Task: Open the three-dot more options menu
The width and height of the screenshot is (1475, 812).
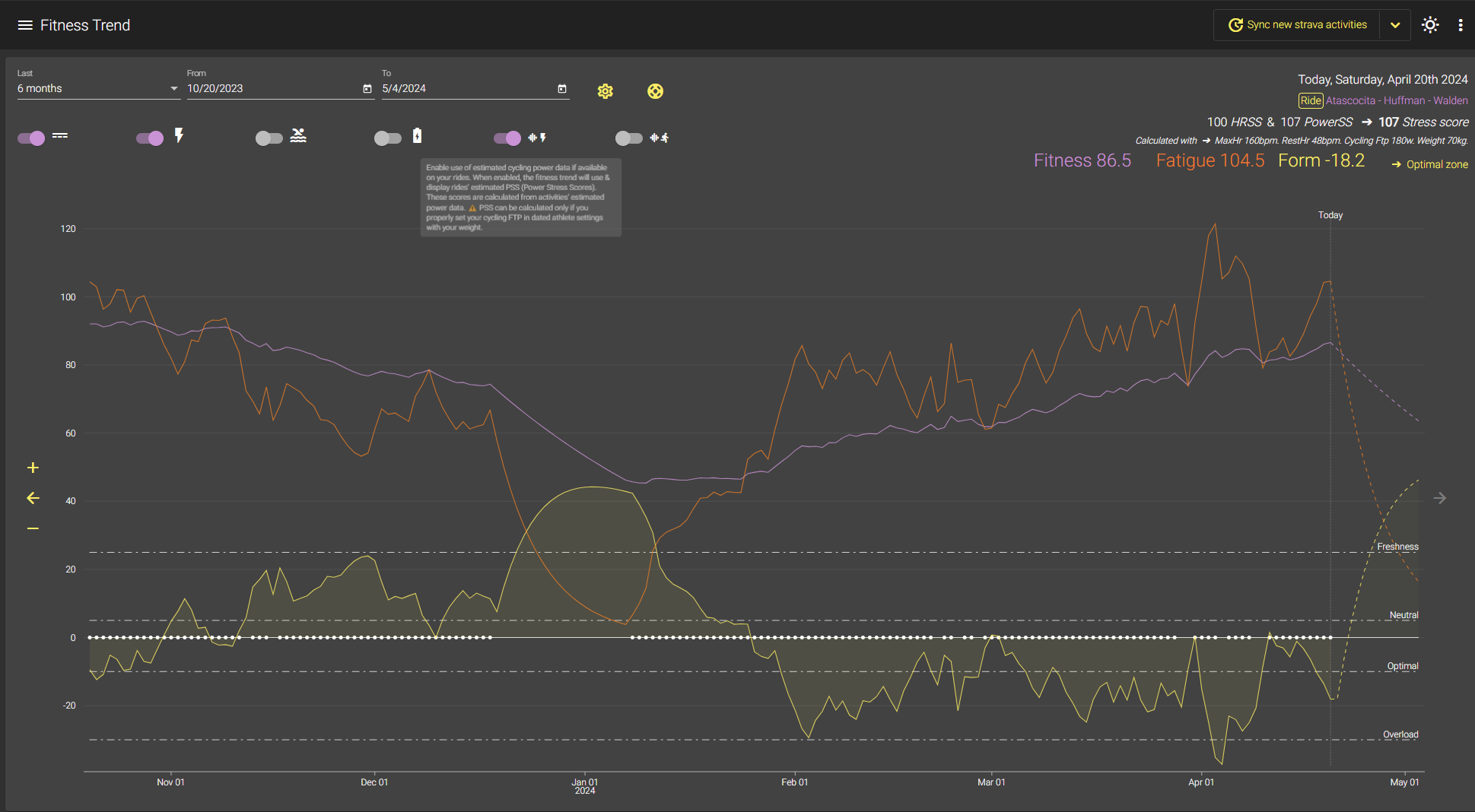Action: [1461, 25]
